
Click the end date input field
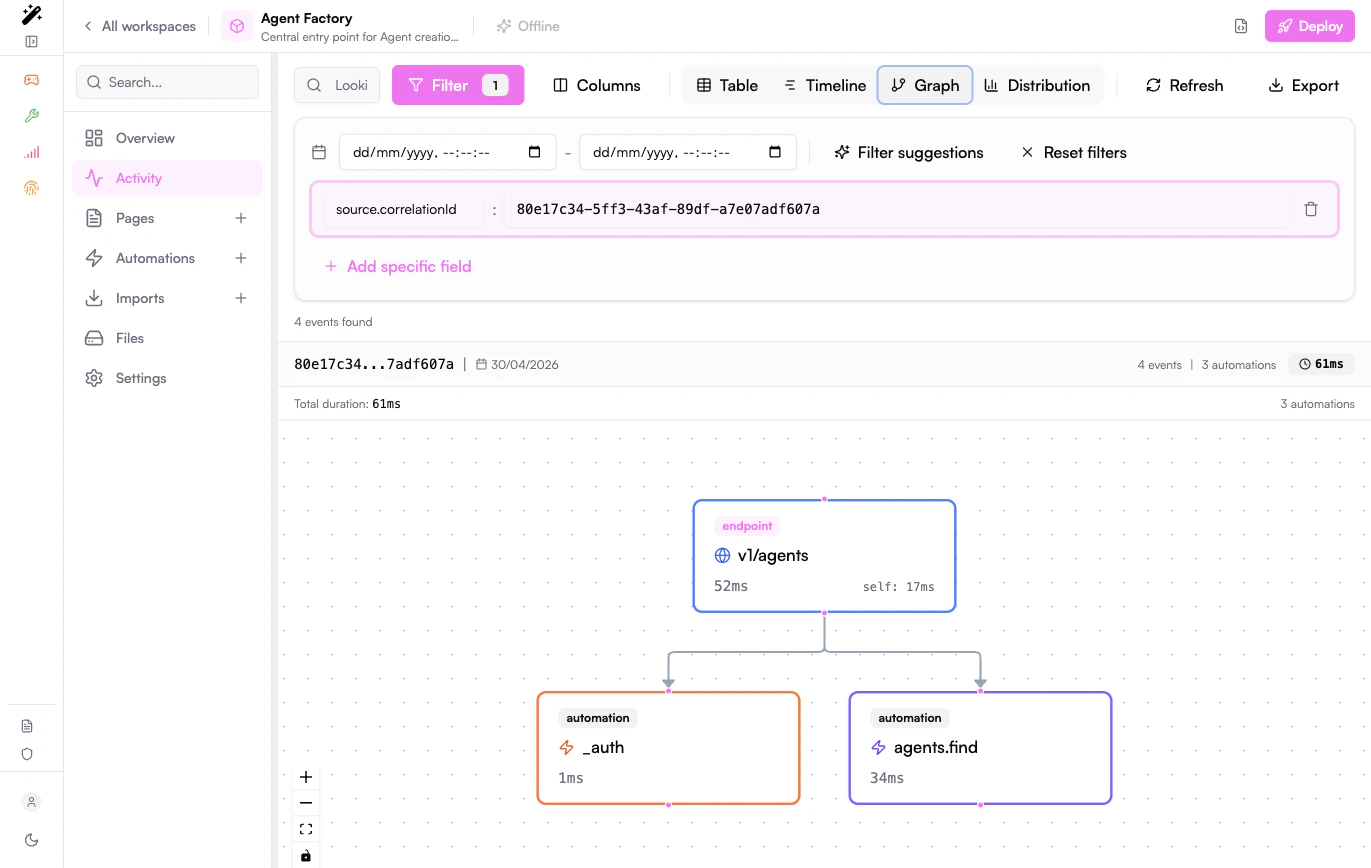[x=688, y=152]
